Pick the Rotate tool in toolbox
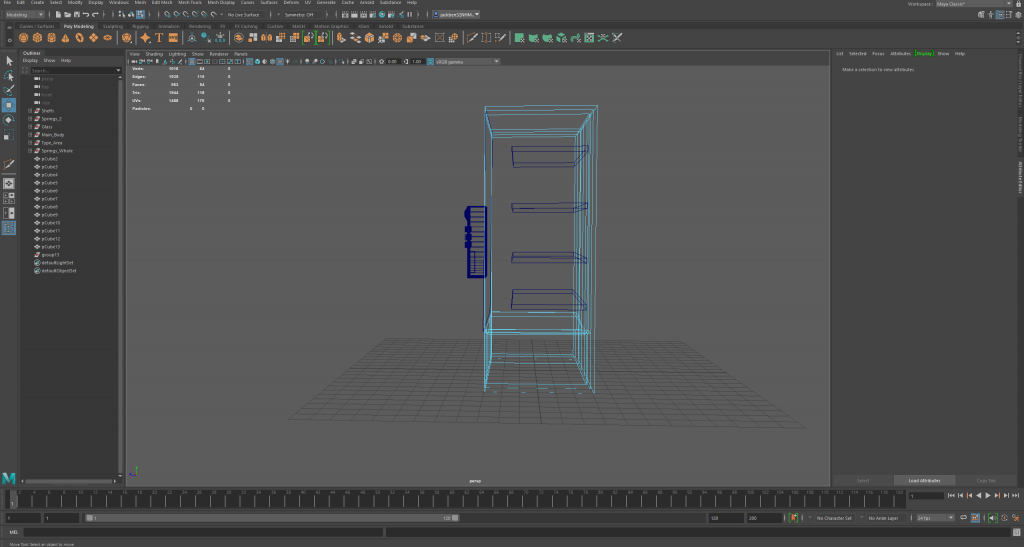The width and height of the screenshot is (1024, 547). (x=9, y=120)
